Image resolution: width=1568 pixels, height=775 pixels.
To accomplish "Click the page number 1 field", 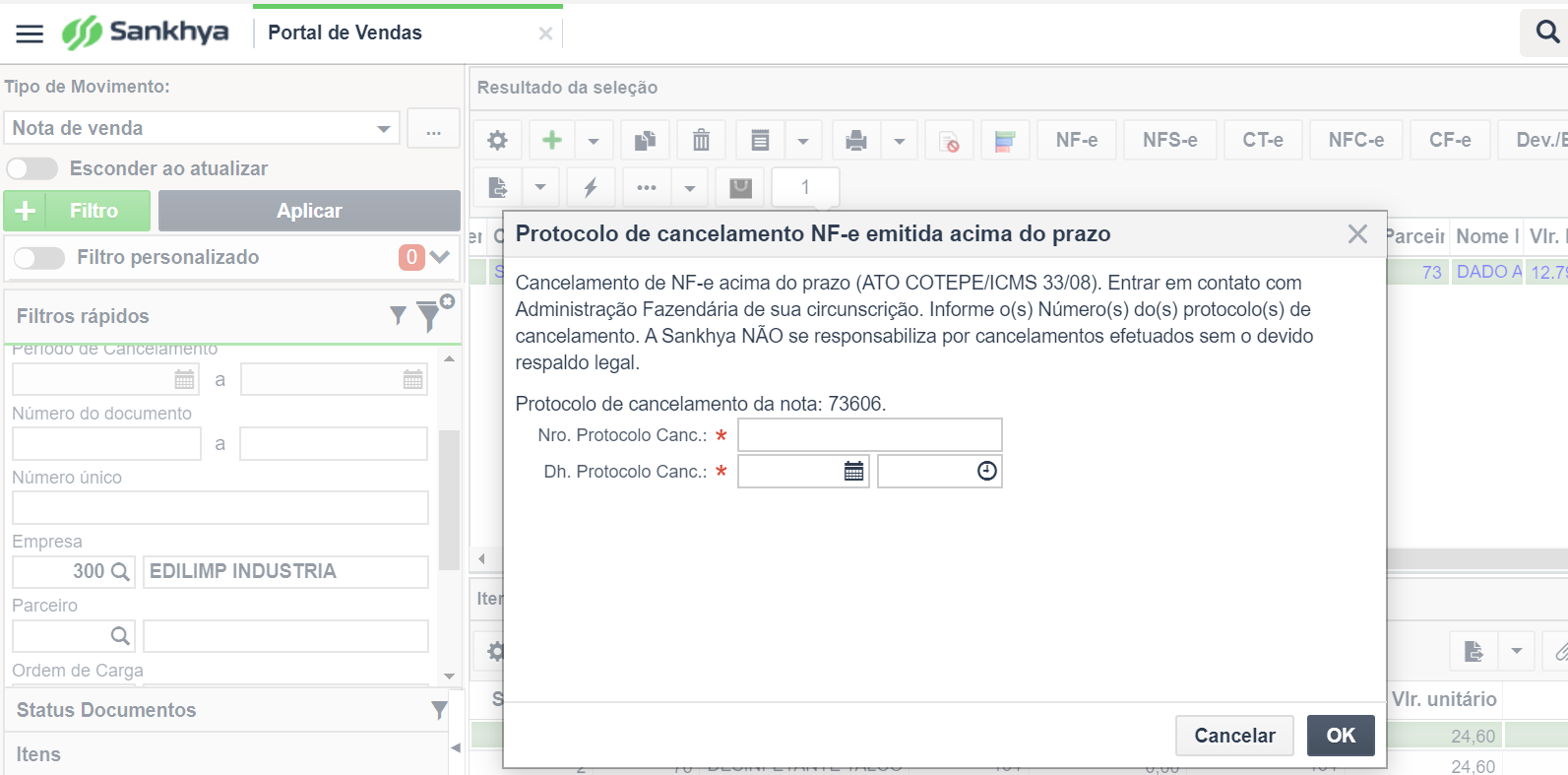I will [805, 187].
